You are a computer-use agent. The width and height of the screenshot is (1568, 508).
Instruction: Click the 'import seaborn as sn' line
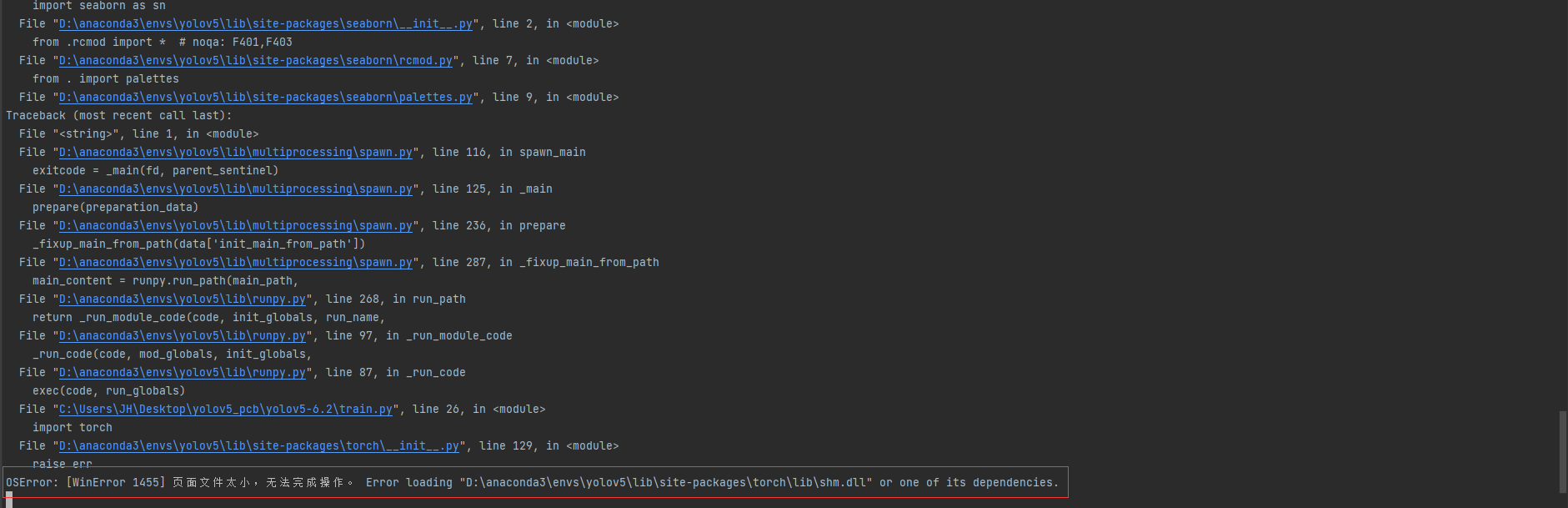click(x=99, y=6)
